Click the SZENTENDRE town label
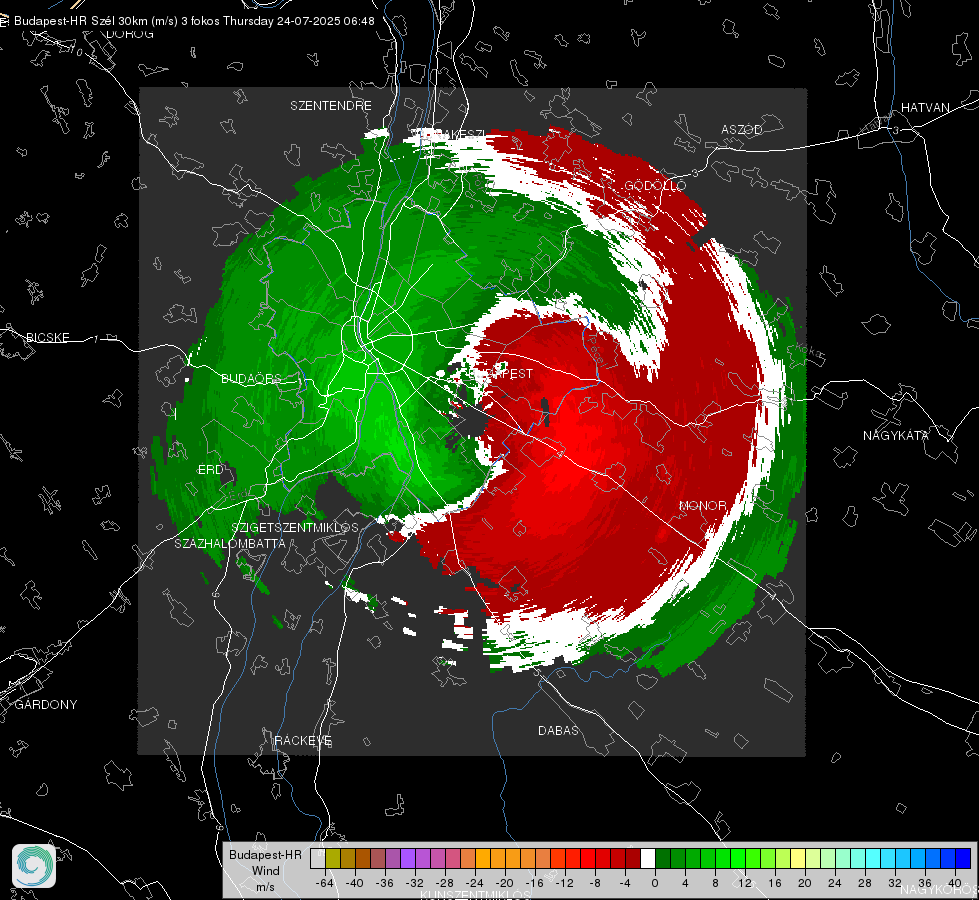This screenshot has width=979, height=900. point(330,106)
